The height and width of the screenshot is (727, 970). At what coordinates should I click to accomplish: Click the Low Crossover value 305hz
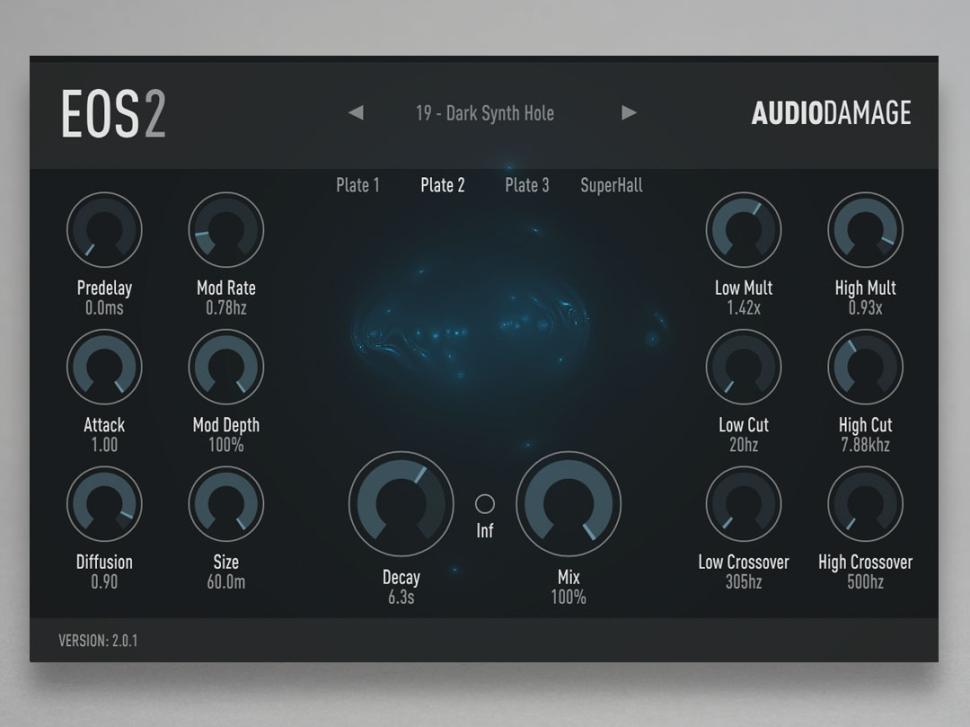click(744, 582)
